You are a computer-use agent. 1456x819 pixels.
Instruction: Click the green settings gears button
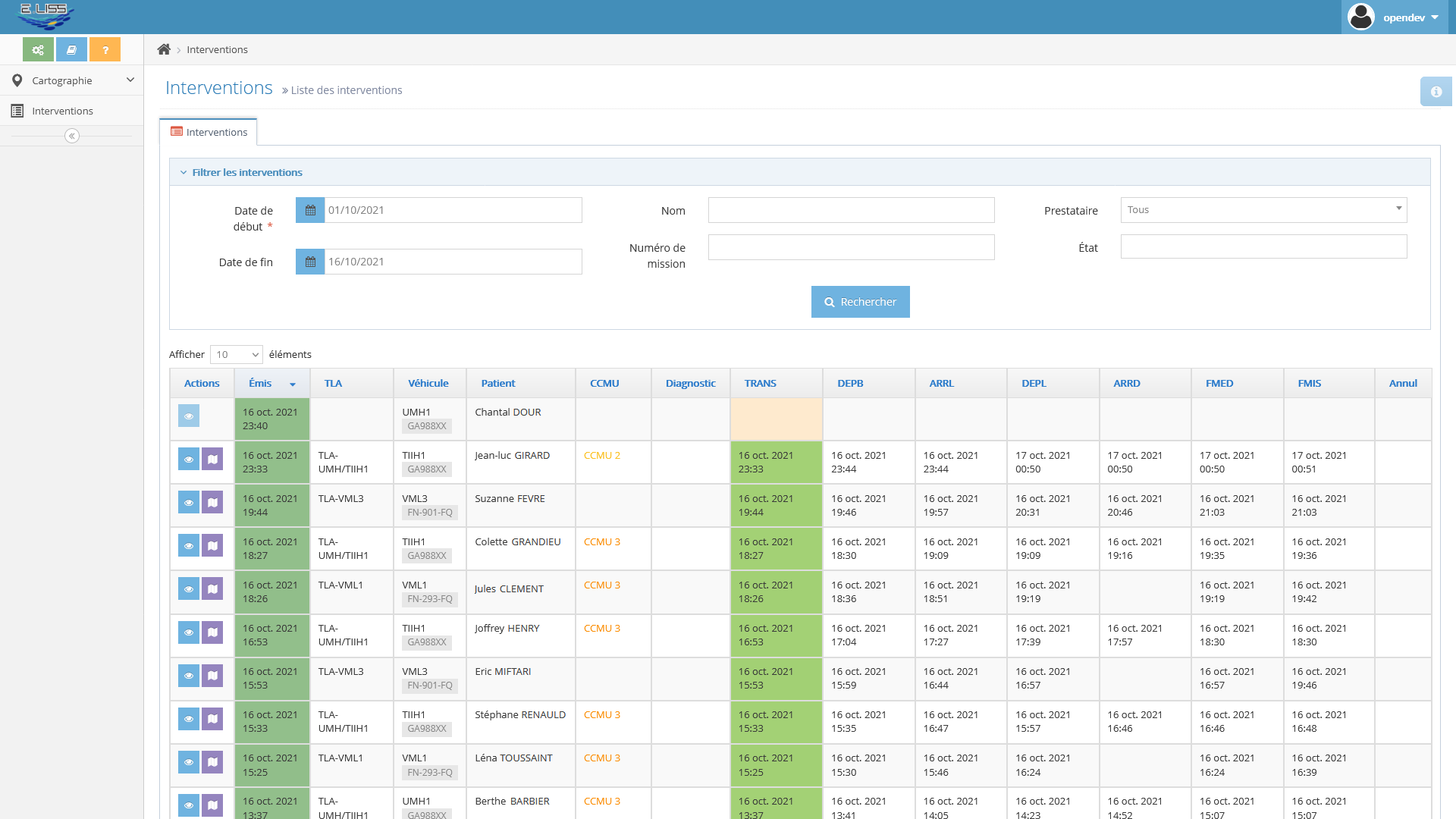point(38,50)
